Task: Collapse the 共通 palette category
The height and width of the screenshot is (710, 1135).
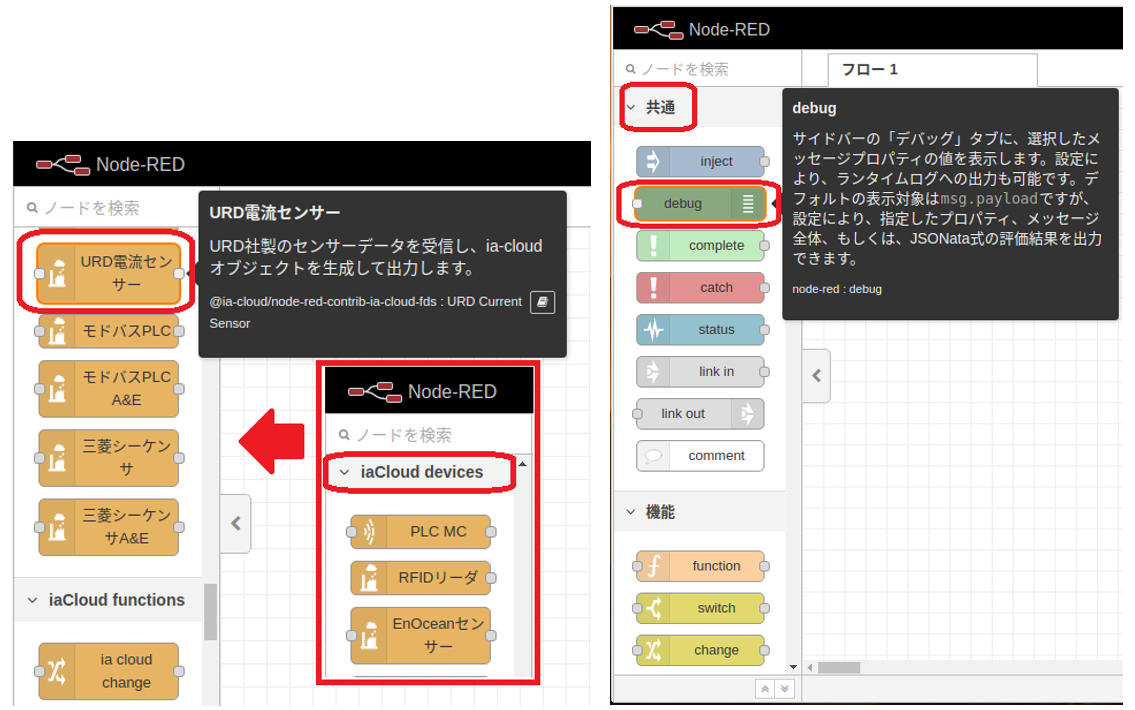Action: (x=631, y=108)
